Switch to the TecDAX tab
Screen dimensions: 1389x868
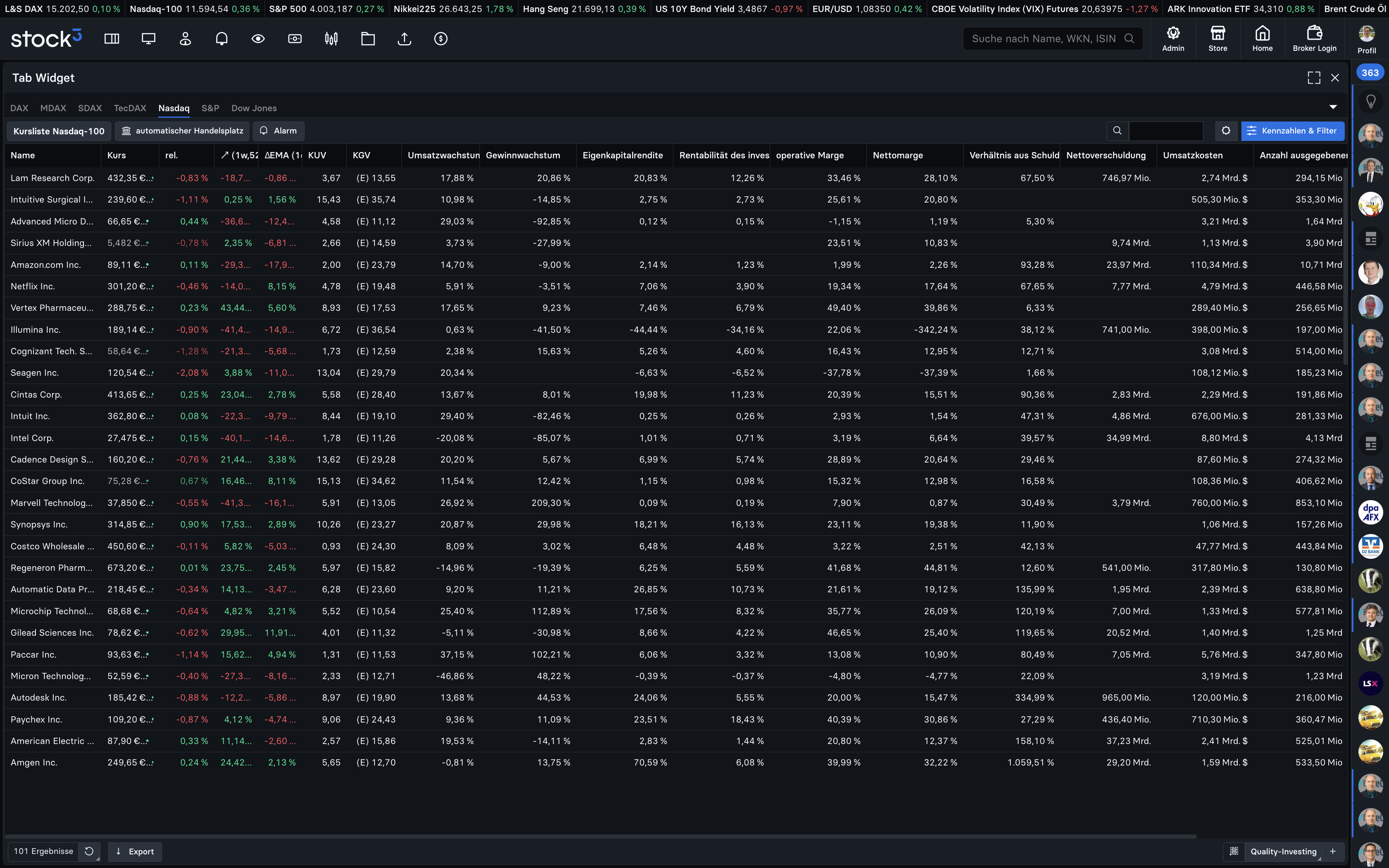(x=130, y=108)
